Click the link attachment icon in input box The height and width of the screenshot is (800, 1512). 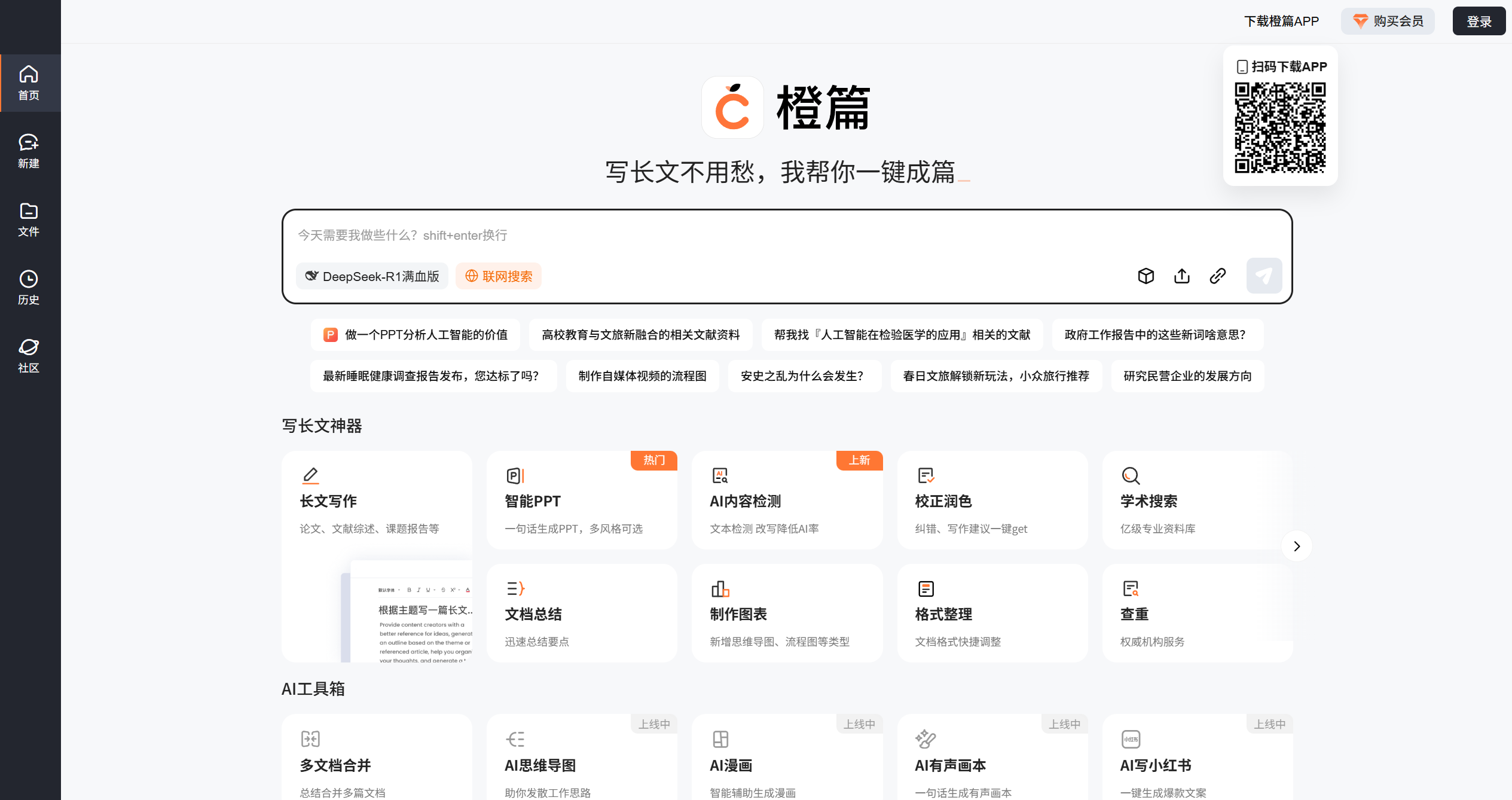[1217, 276]
